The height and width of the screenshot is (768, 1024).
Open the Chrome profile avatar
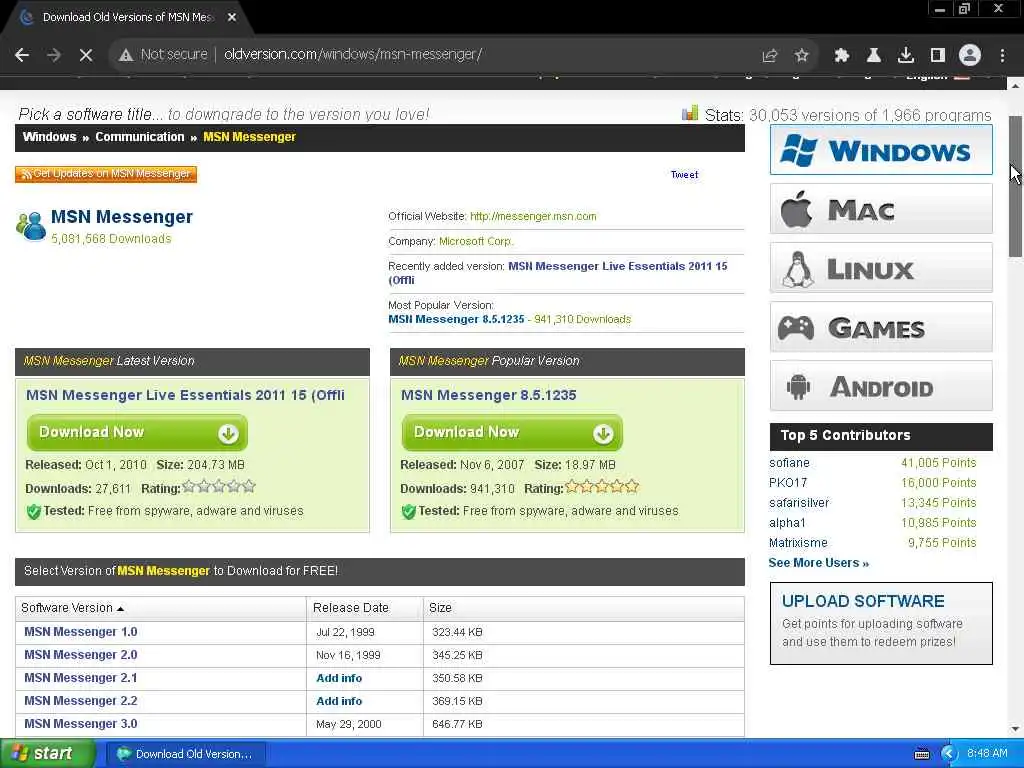pos(970,56)
